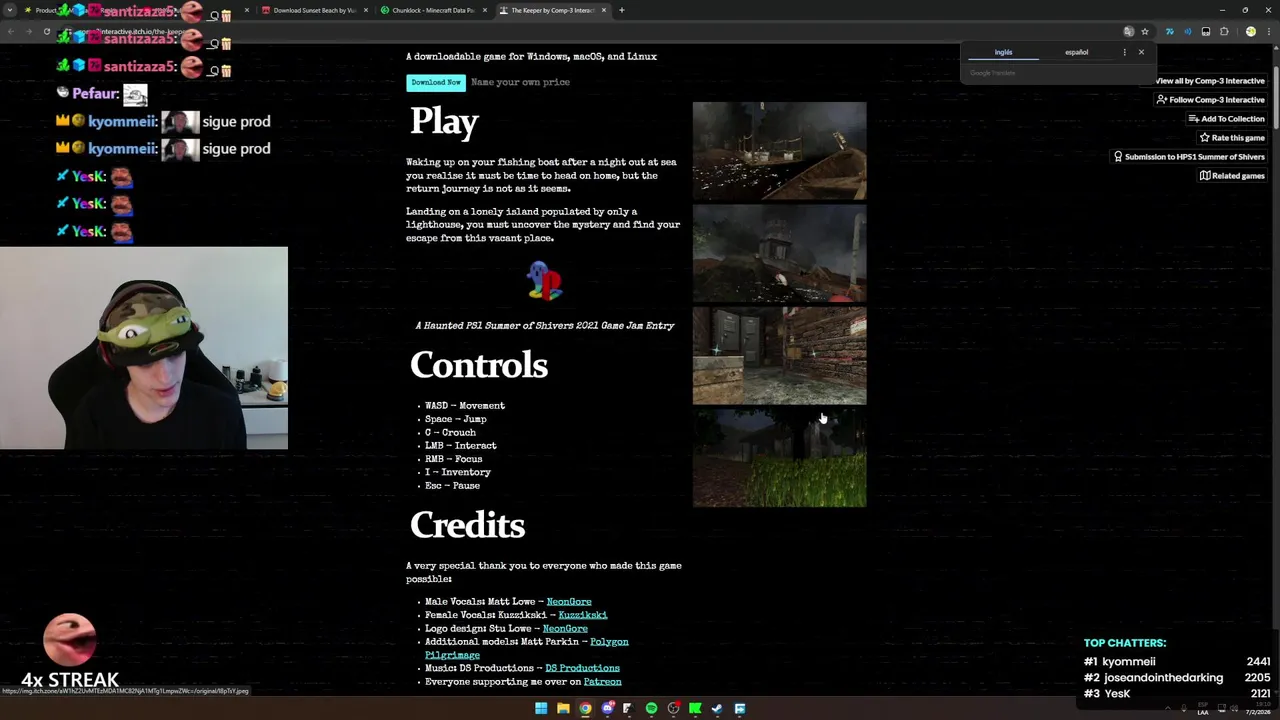This screenshot has width=1280, height=720.
Task: Open the lighthouse island screenshot thumbnail
Action: tap(779, 254)
